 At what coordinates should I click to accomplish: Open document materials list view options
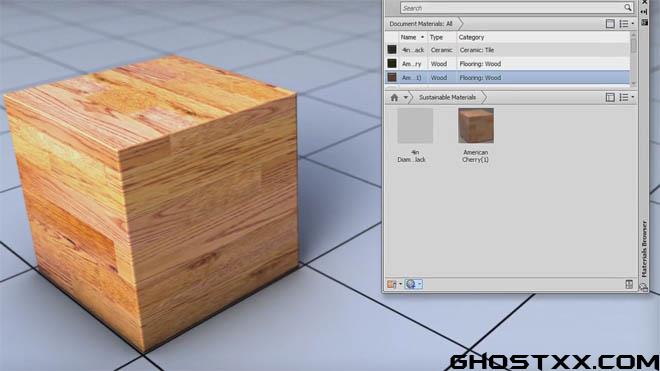[626, 24]
